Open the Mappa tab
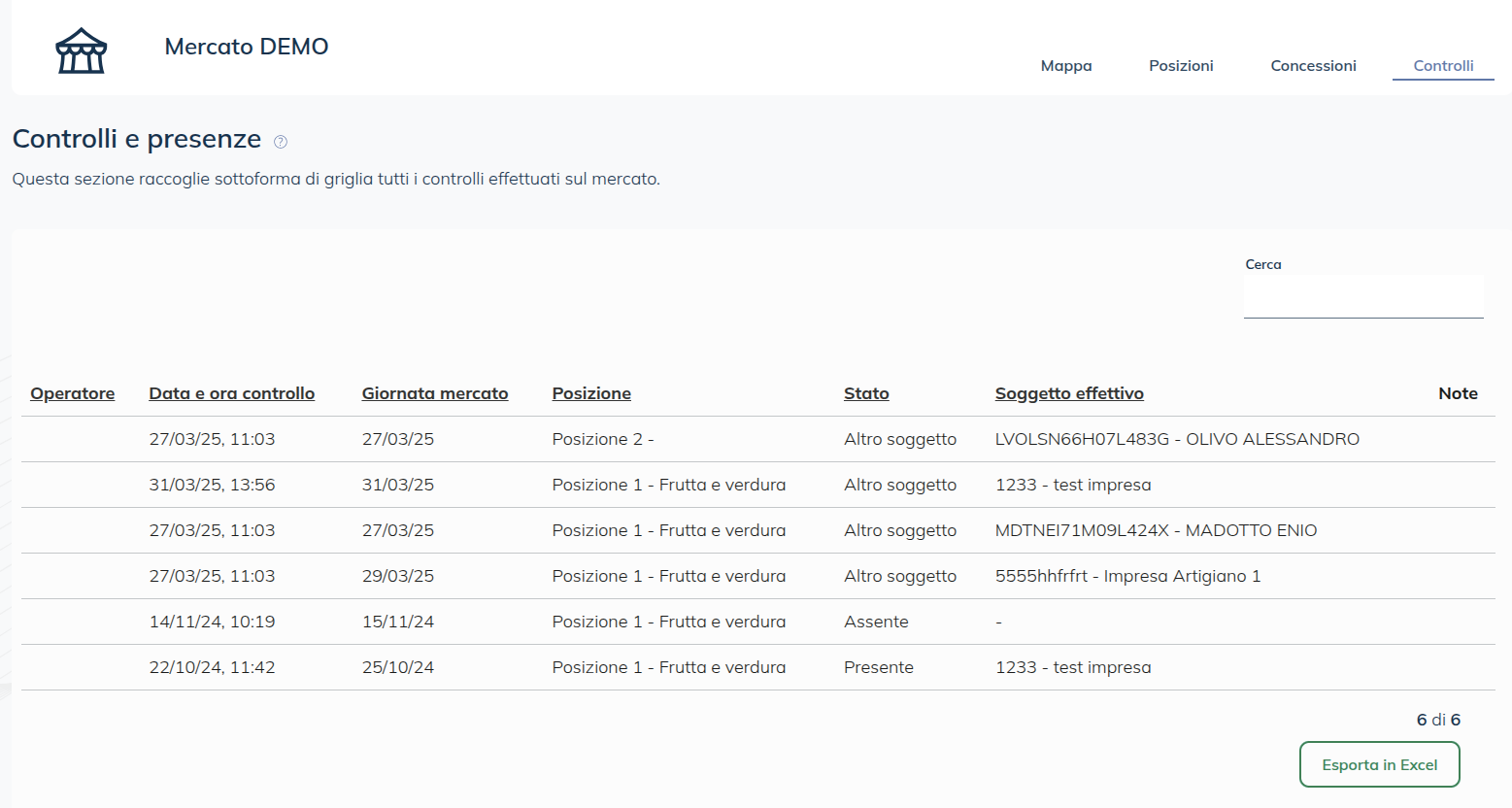The width and height of the screenshot is (1512, 808). pos(1065,66)
